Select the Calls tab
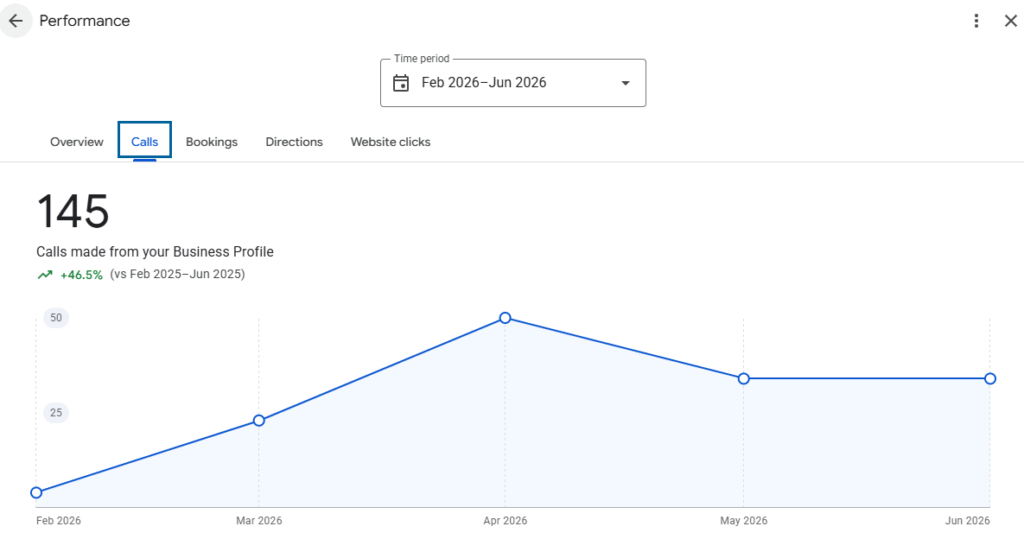This screenshot has height=539, width=1024. click(144, 141)
